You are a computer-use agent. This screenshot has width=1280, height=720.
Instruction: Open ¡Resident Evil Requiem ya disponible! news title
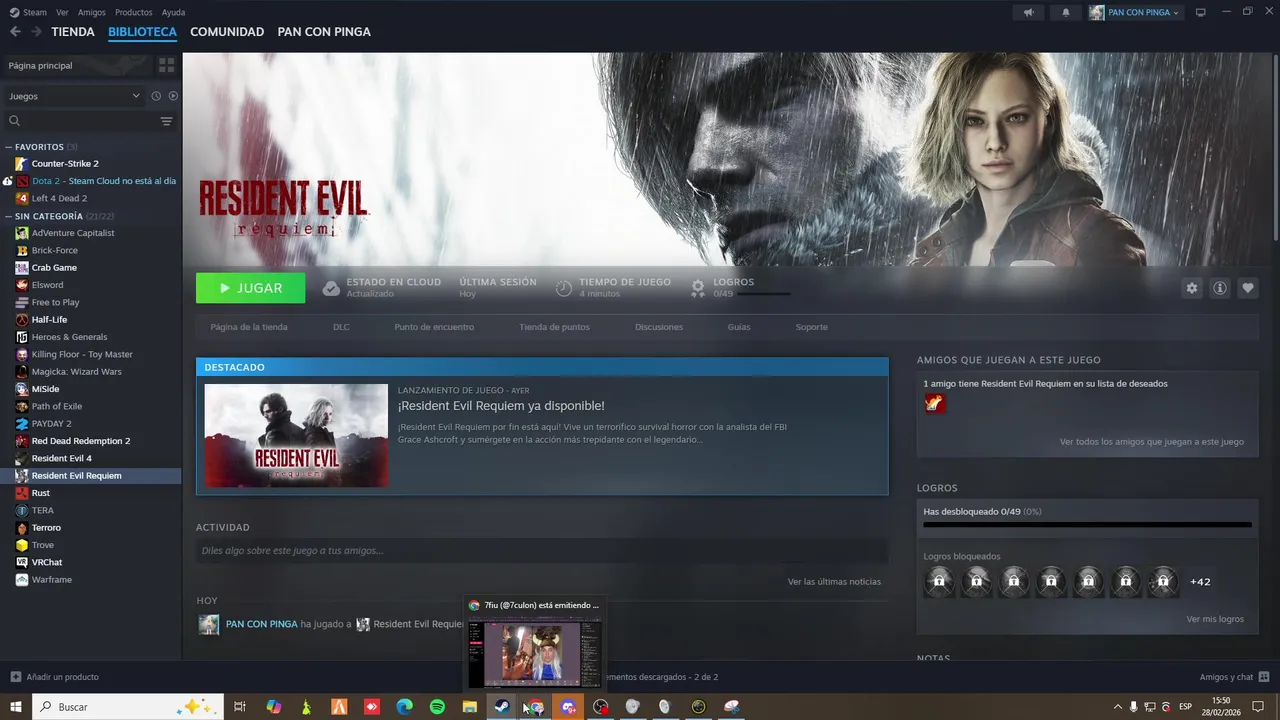point(501,406)
